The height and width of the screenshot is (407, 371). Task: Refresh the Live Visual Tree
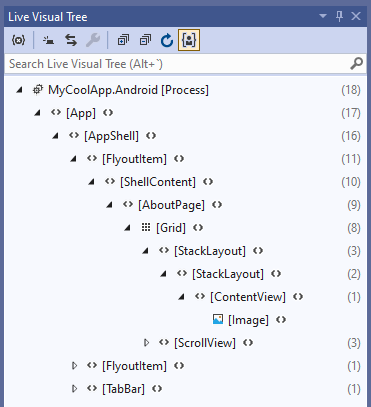(167, 40)
